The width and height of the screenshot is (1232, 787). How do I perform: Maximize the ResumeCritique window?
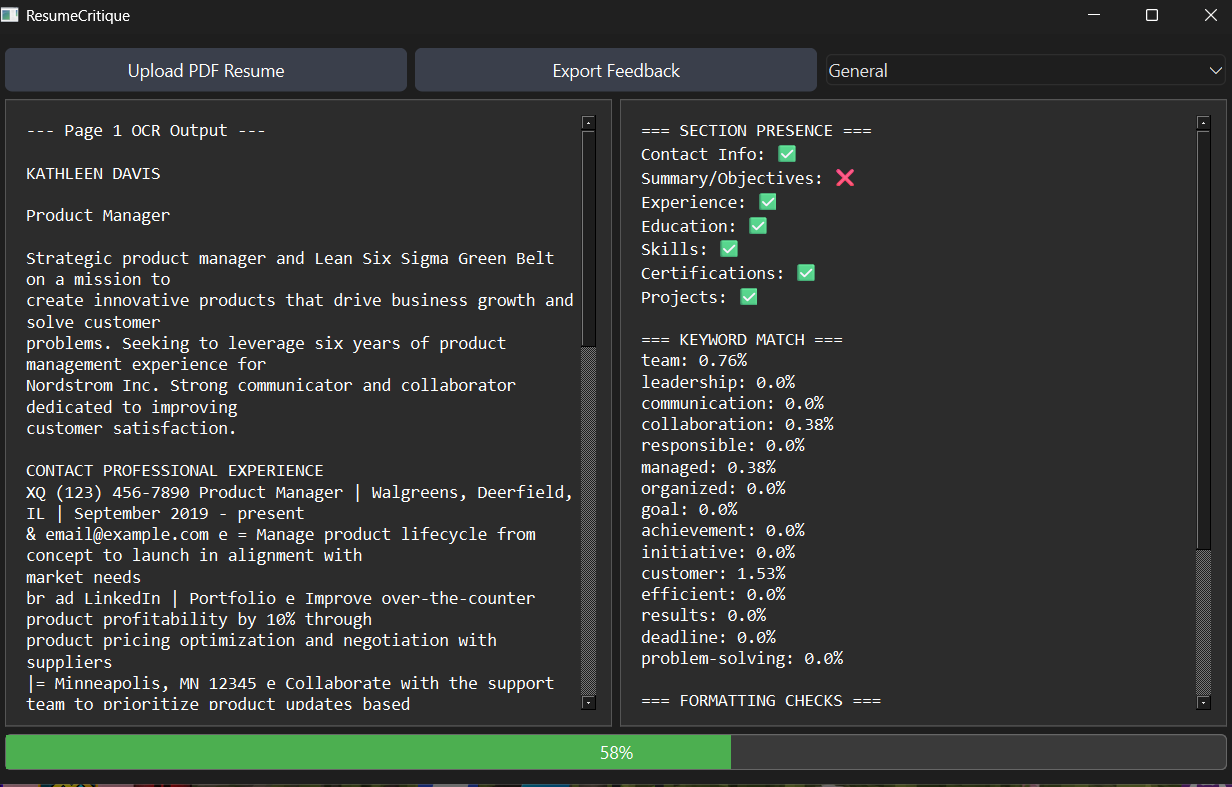pos(1152,16)
